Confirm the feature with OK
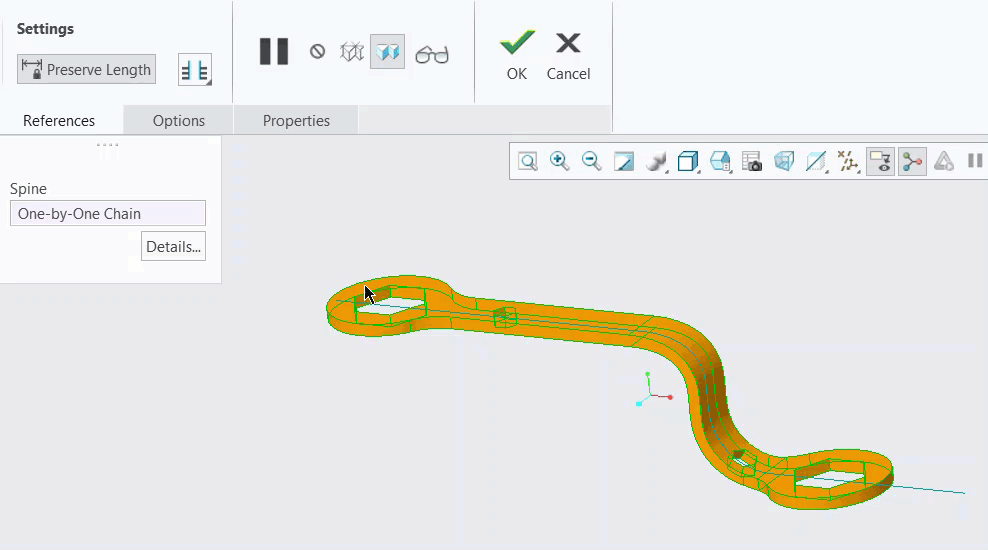The height and width of the screenshot is (550, 988). pyautogui.click(x=517, y=55)
